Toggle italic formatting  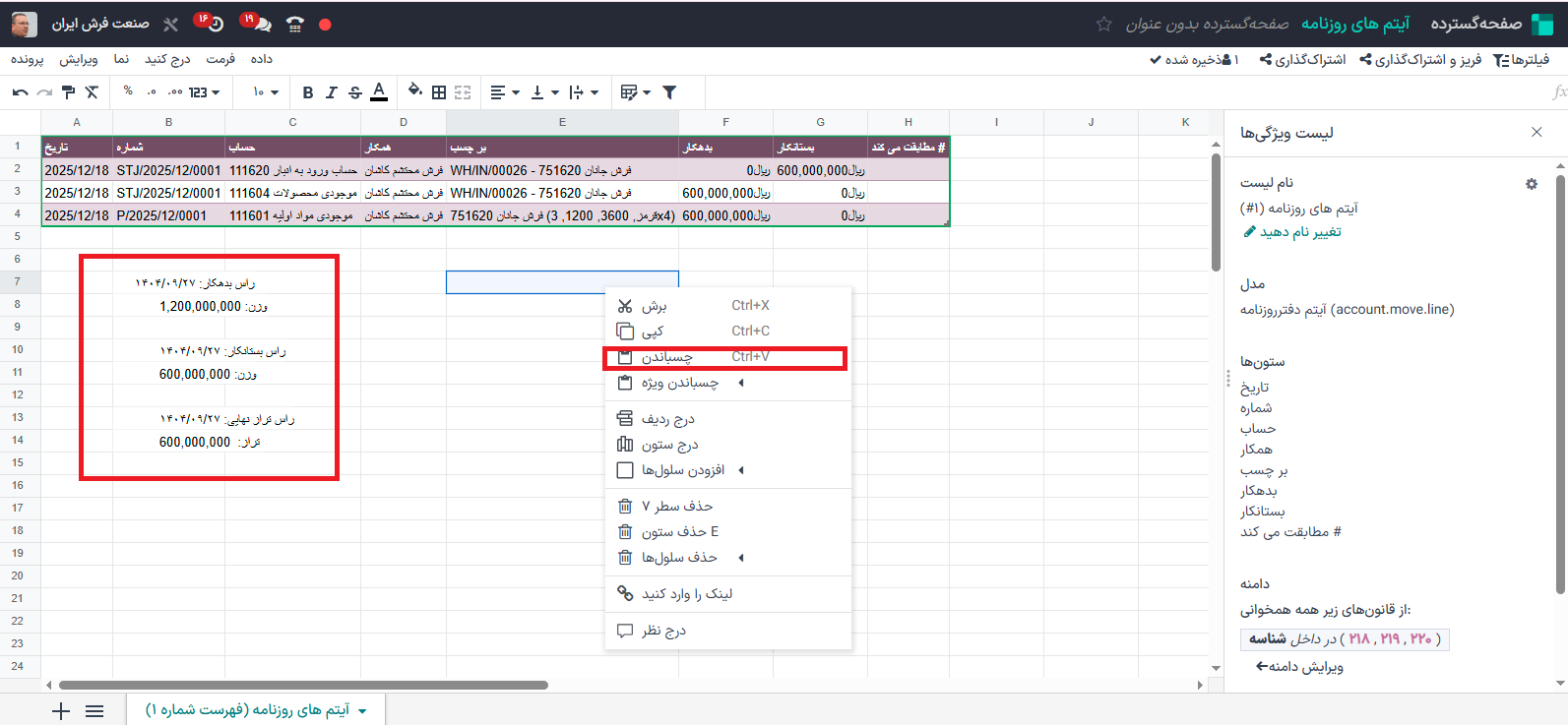point(332,92)
